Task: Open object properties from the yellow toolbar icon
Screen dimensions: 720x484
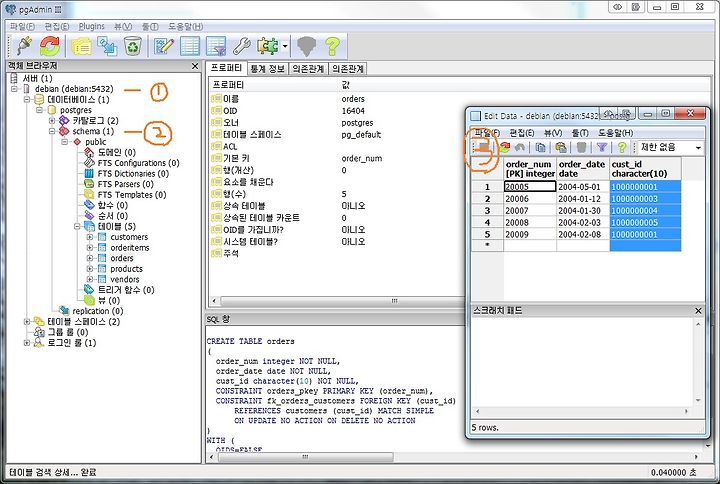Action: [82, 46]
